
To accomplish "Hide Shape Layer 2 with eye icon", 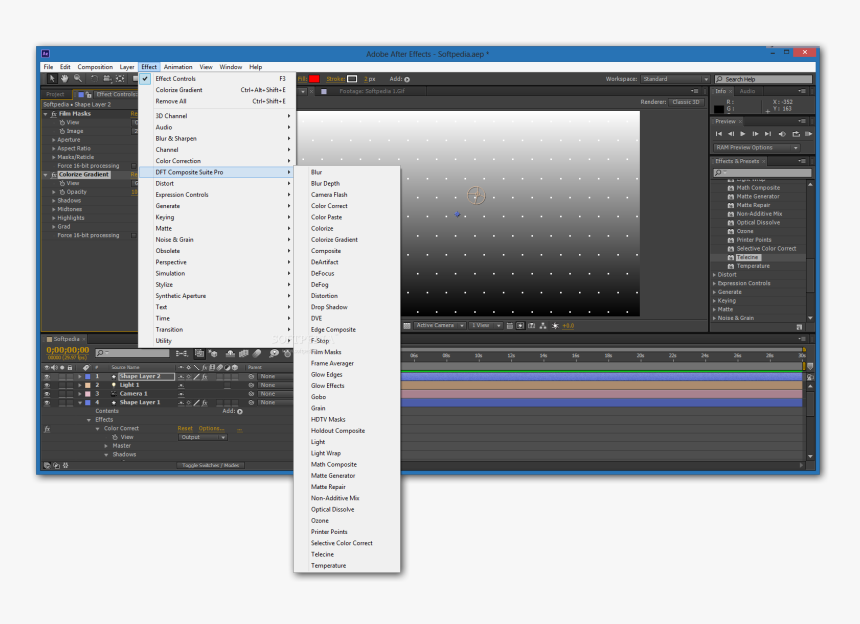I will click(x=47, y=377).
